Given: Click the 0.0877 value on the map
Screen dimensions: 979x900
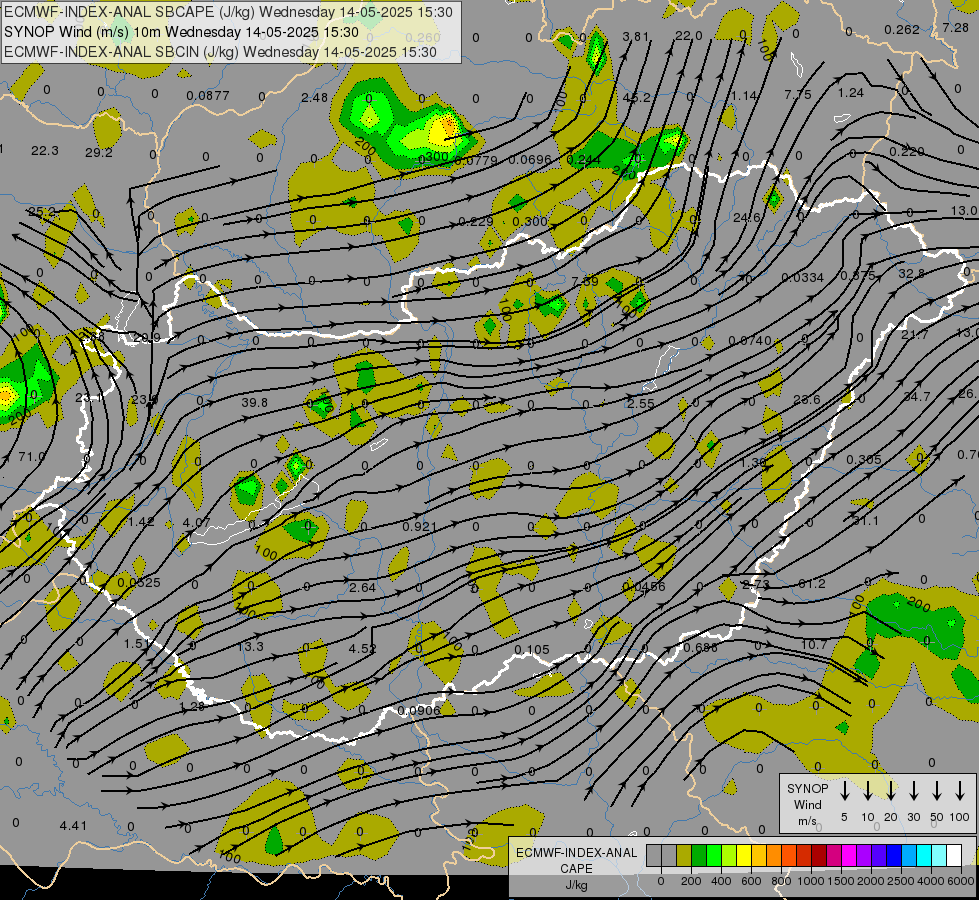Looking at the screenshot, I should (x=208, y=96).
